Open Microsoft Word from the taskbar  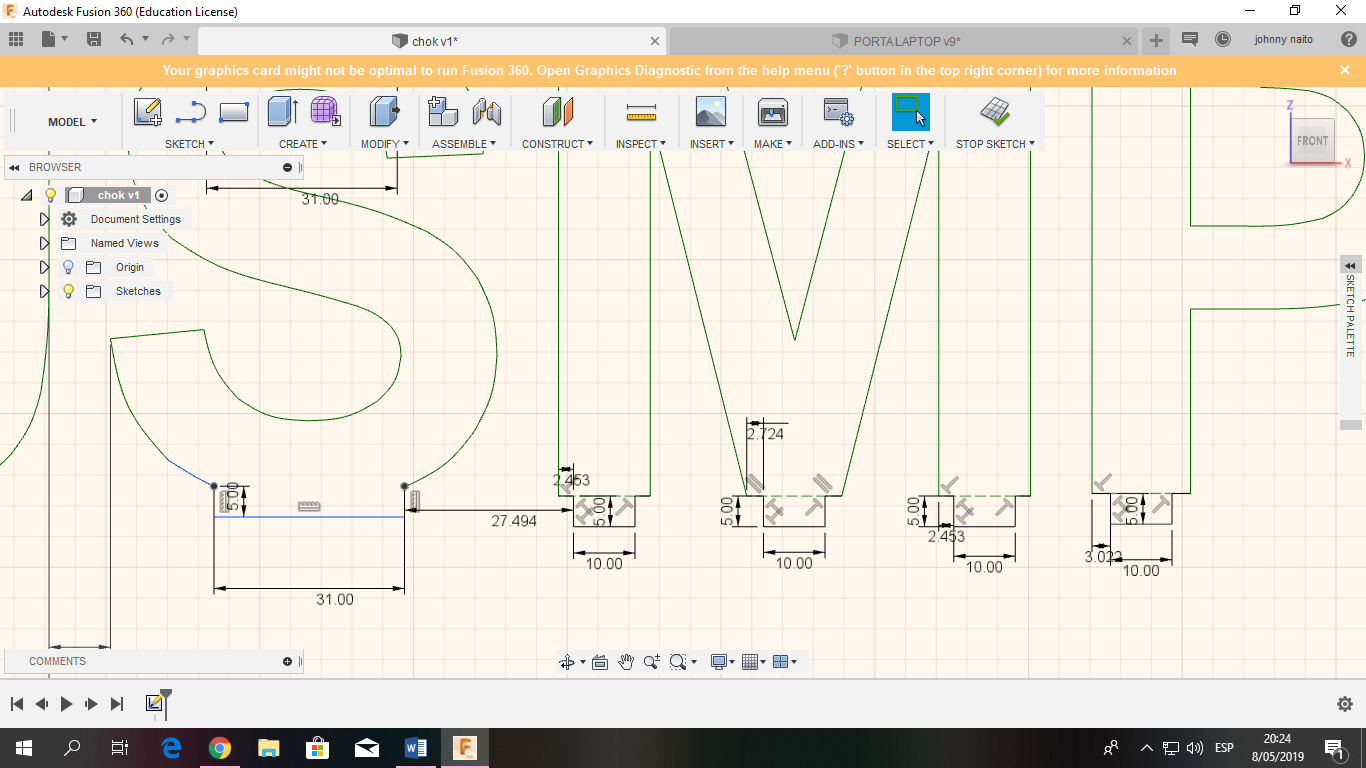[416, 747]
